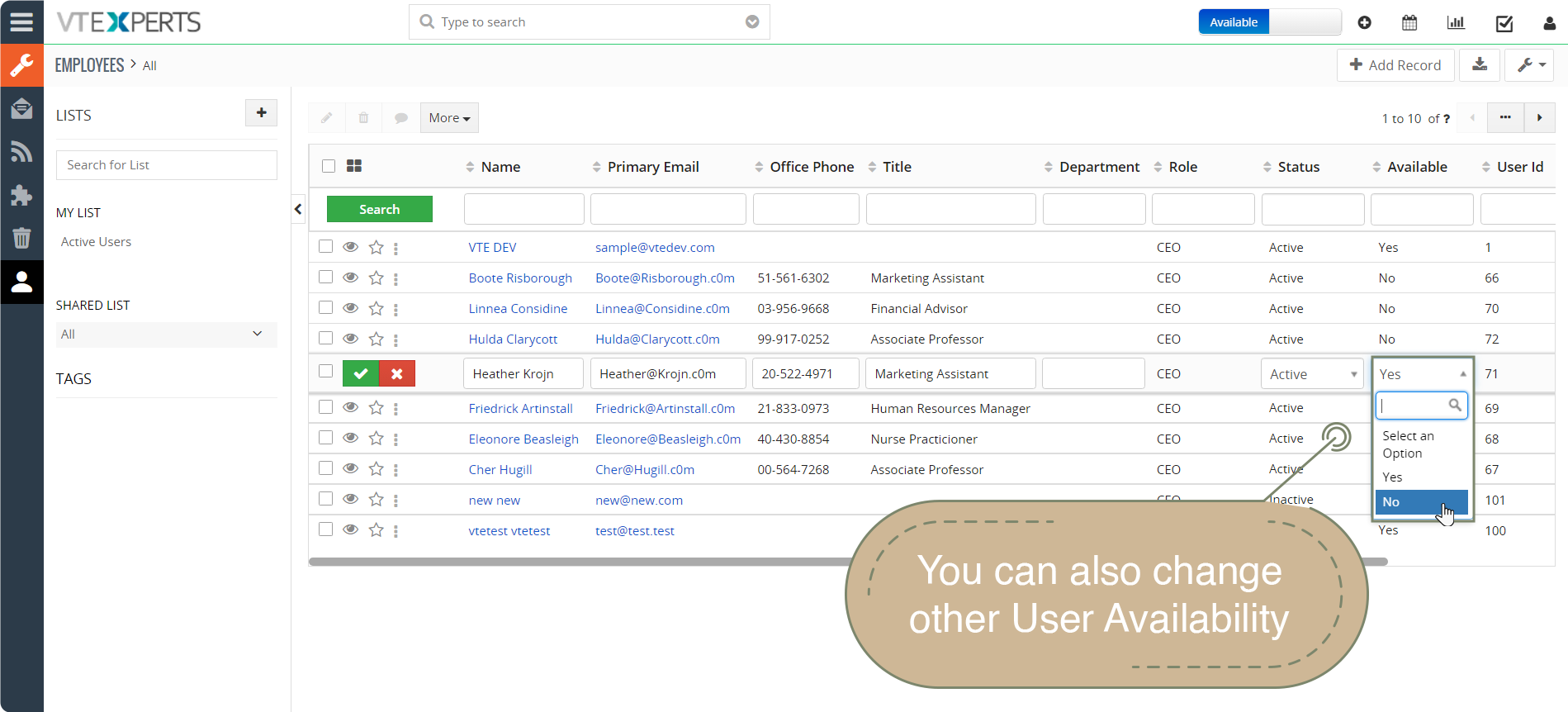Open the global search options arrow
Viewport: 1568px width, 712px height.
752,22
